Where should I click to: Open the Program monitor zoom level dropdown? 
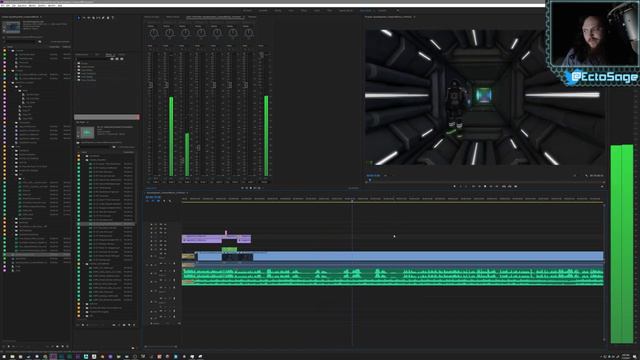coord(386,176)
